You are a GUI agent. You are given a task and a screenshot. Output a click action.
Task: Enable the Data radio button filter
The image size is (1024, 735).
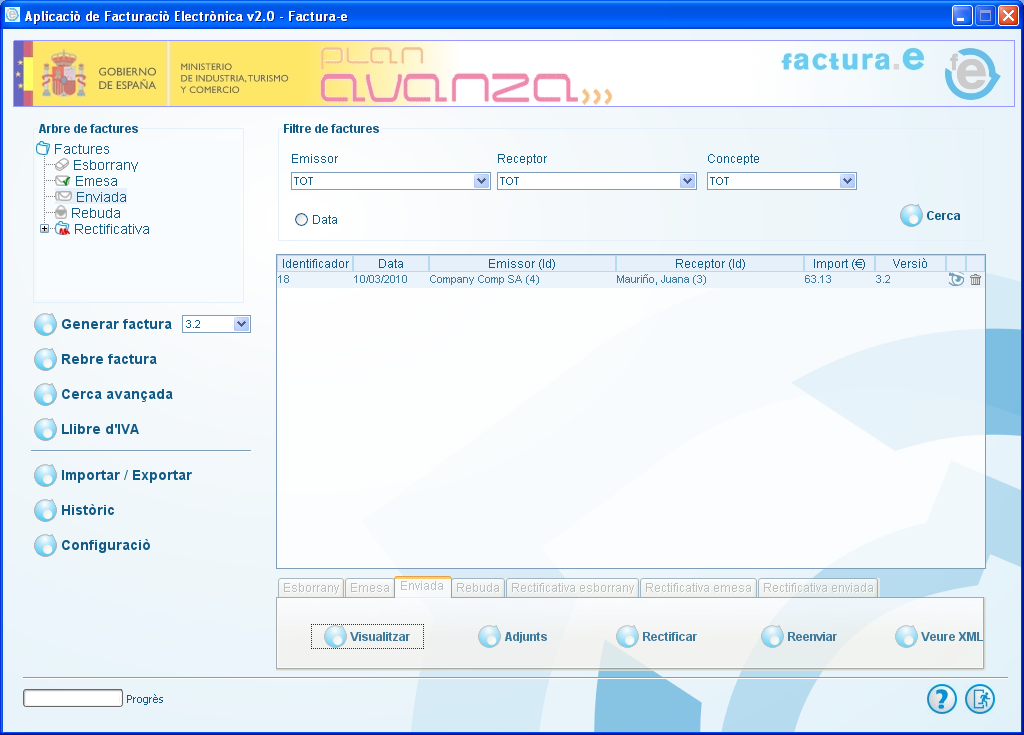point(301,220)
